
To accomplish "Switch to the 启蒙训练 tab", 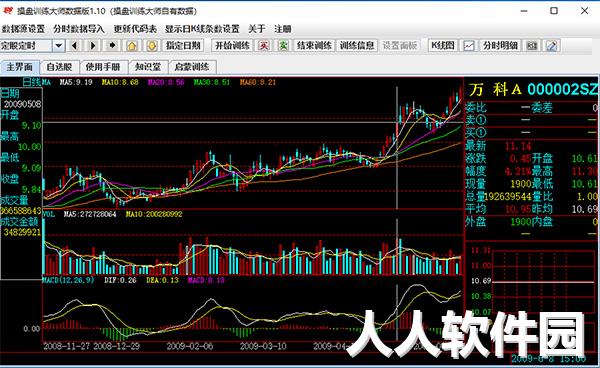I will click(192, 67).
